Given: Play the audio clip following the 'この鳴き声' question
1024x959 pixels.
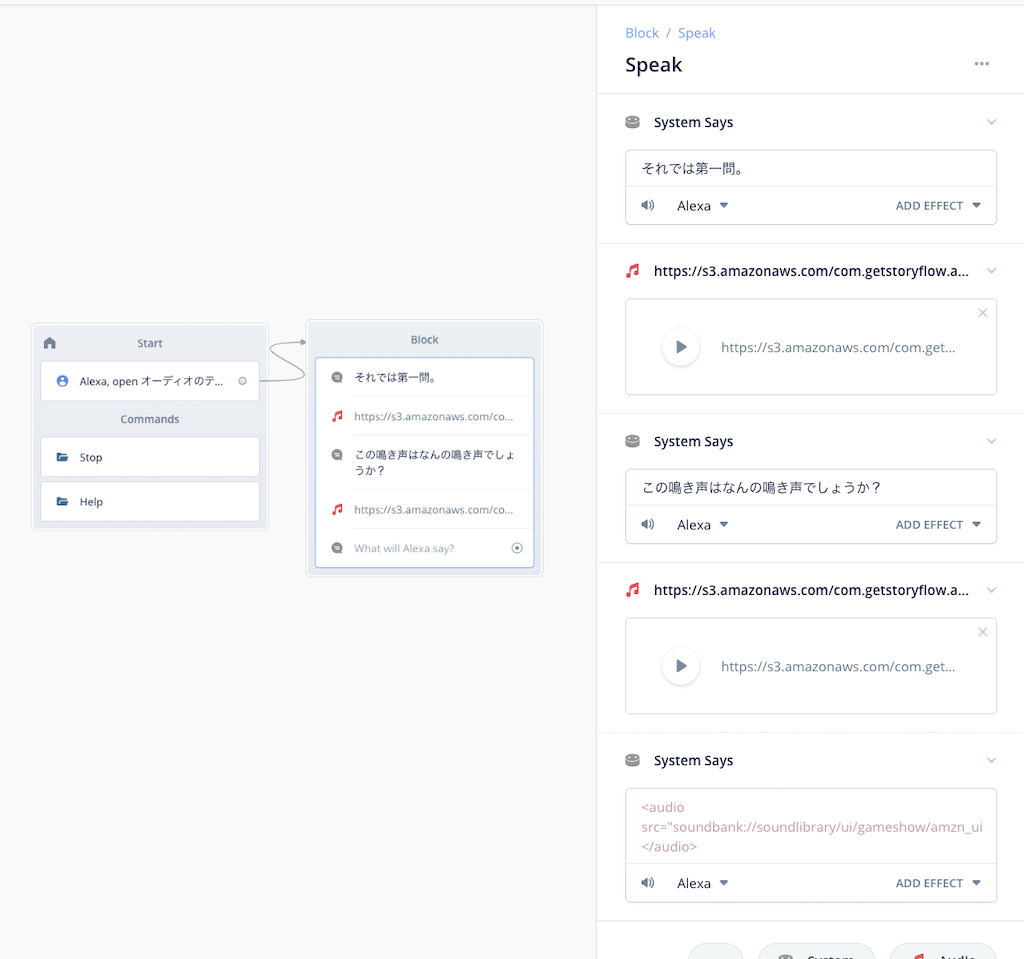Looking at the screenshot, I should (680, 666).
